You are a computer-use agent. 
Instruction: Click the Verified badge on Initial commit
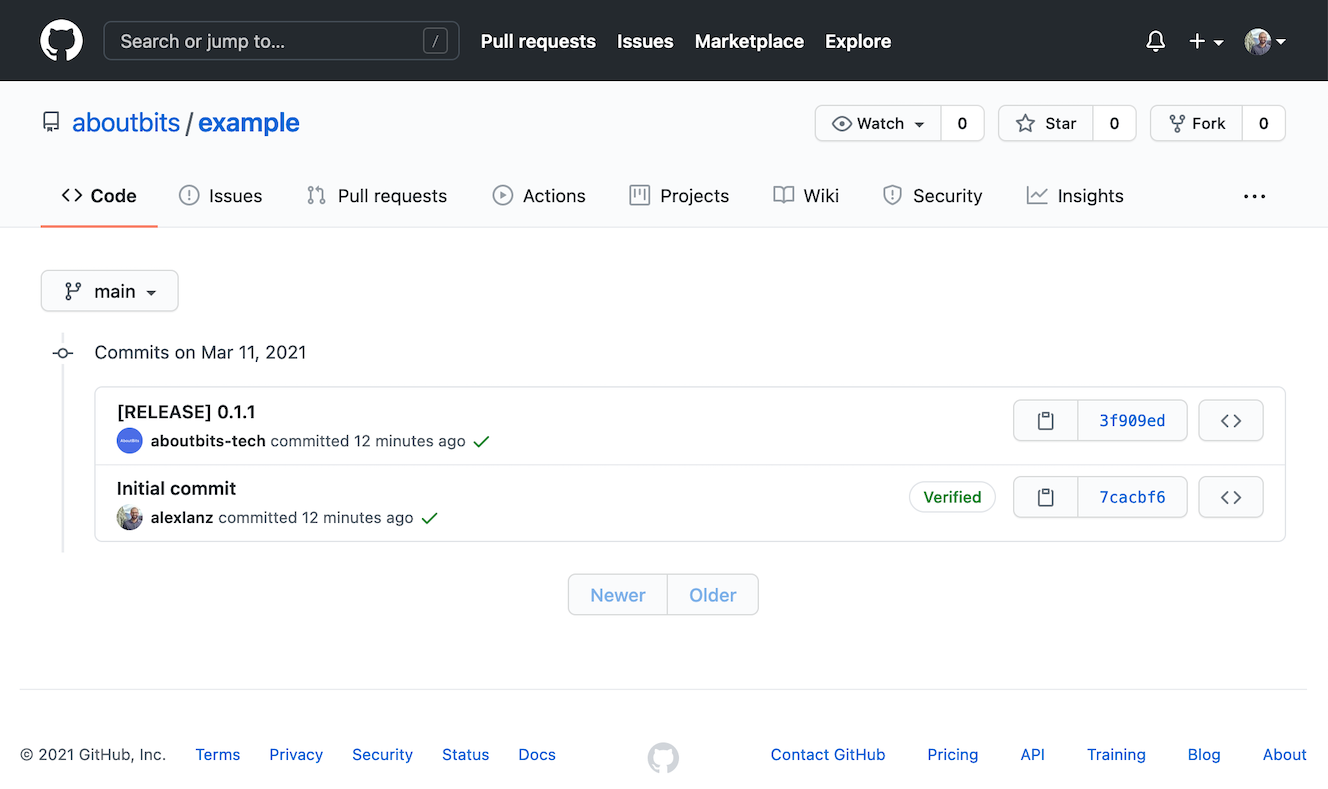click(951, 497)
